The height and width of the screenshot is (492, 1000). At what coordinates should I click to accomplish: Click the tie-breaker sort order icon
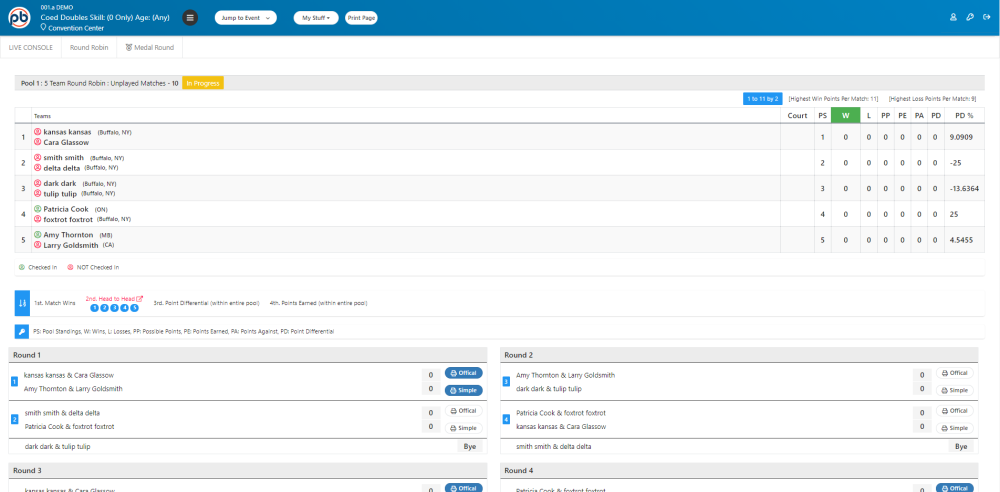[22, 303]
